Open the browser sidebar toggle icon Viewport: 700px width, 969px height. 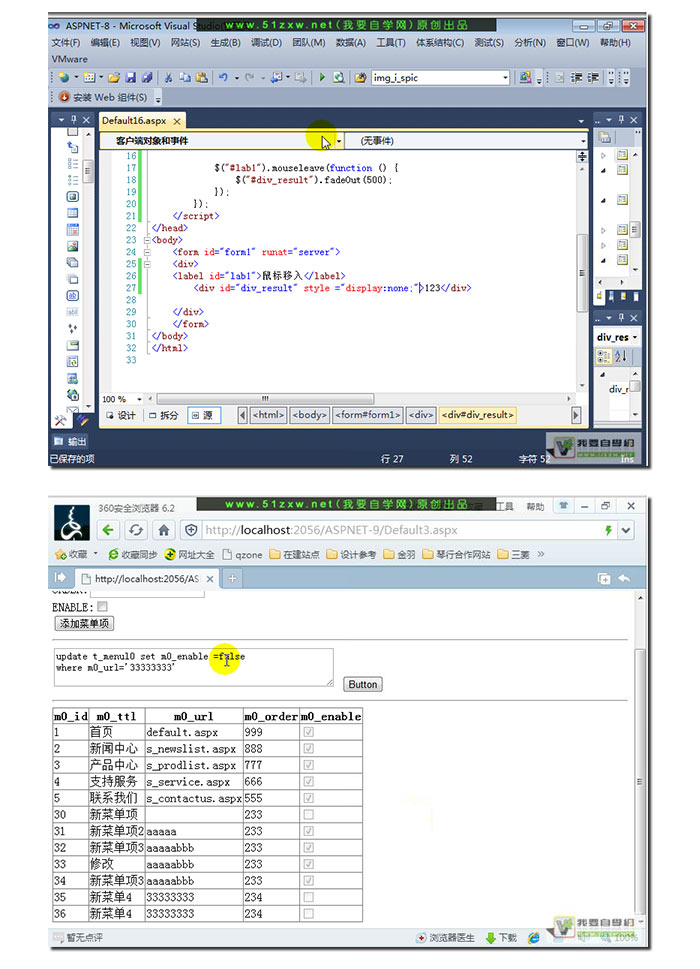pos(60,578)
